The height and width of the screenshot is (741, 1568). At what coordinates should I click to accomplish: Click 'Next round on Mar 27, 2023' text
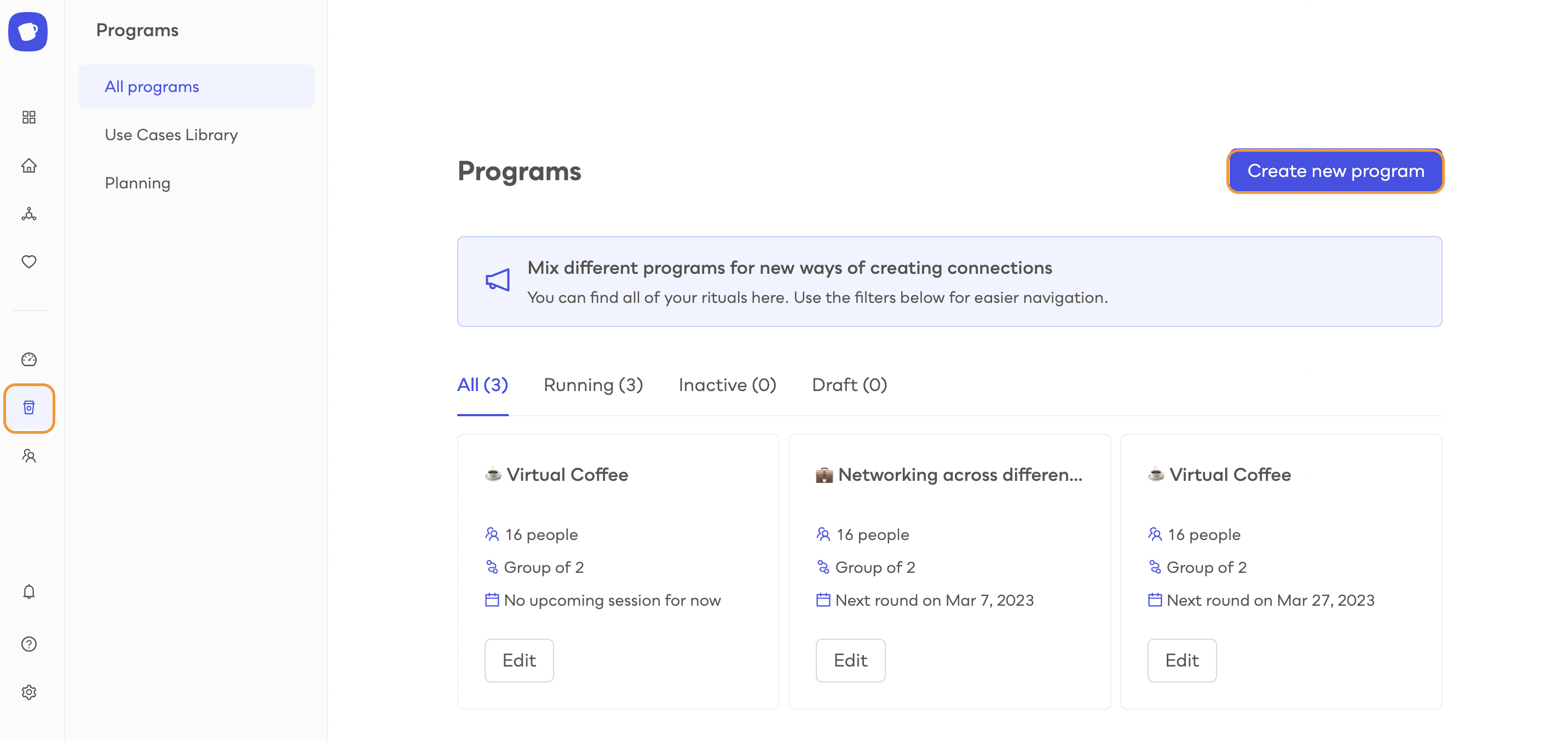[x=1270, y=600]
